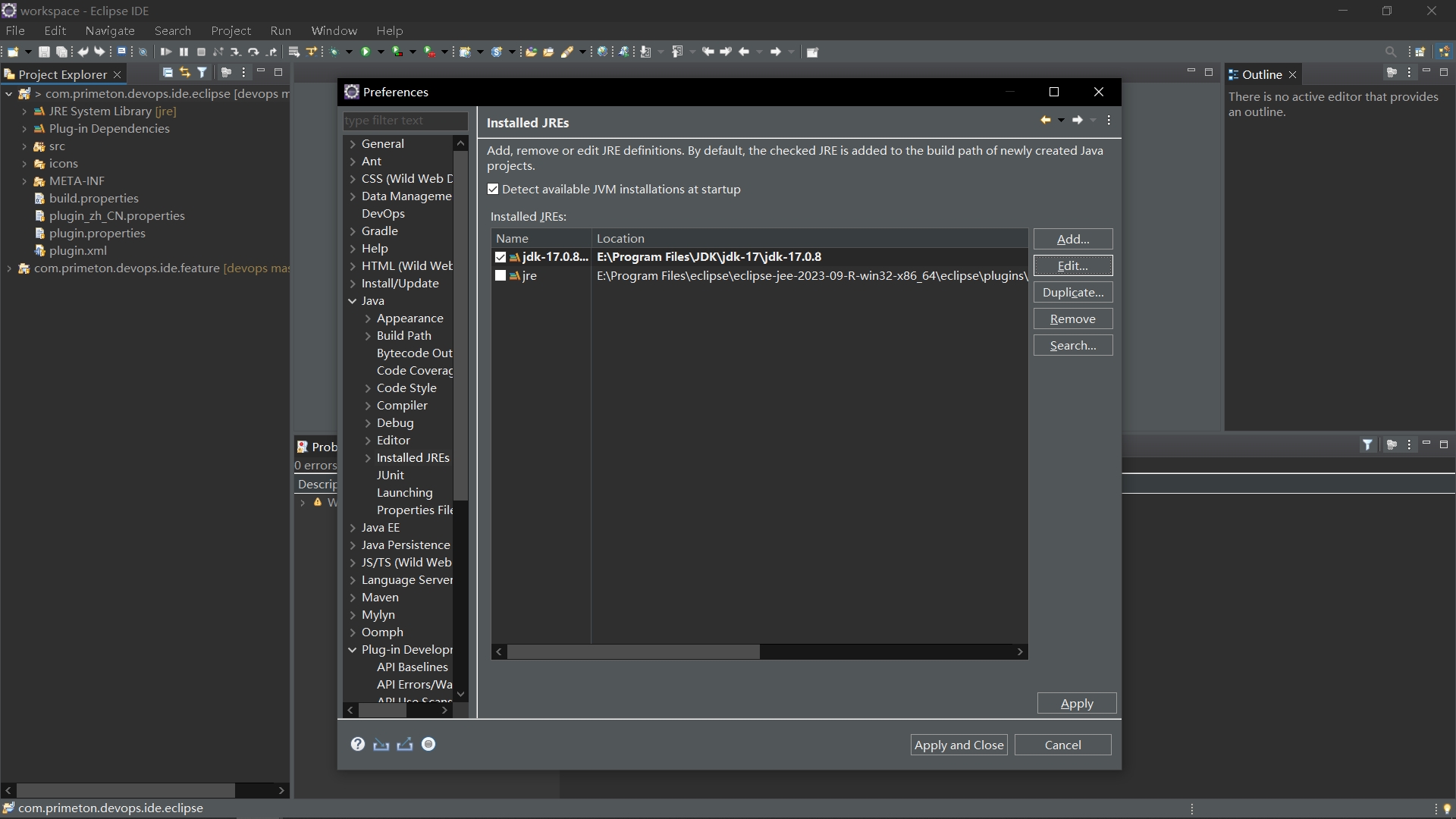
Task: Check the jre entry checkbox
Action: [500, 276]
